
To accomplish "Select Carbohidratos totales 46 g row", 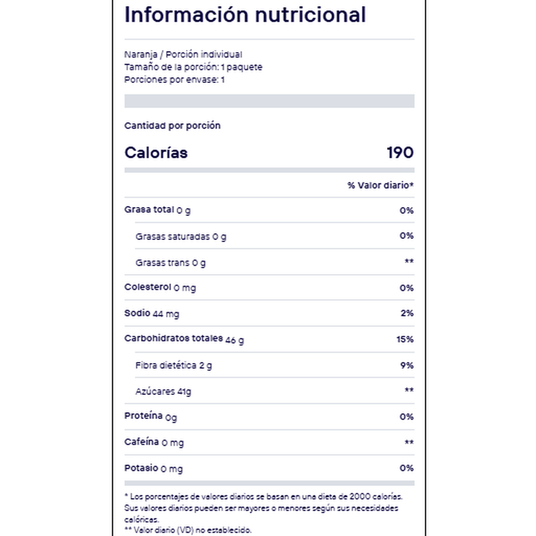I will 269,339.
